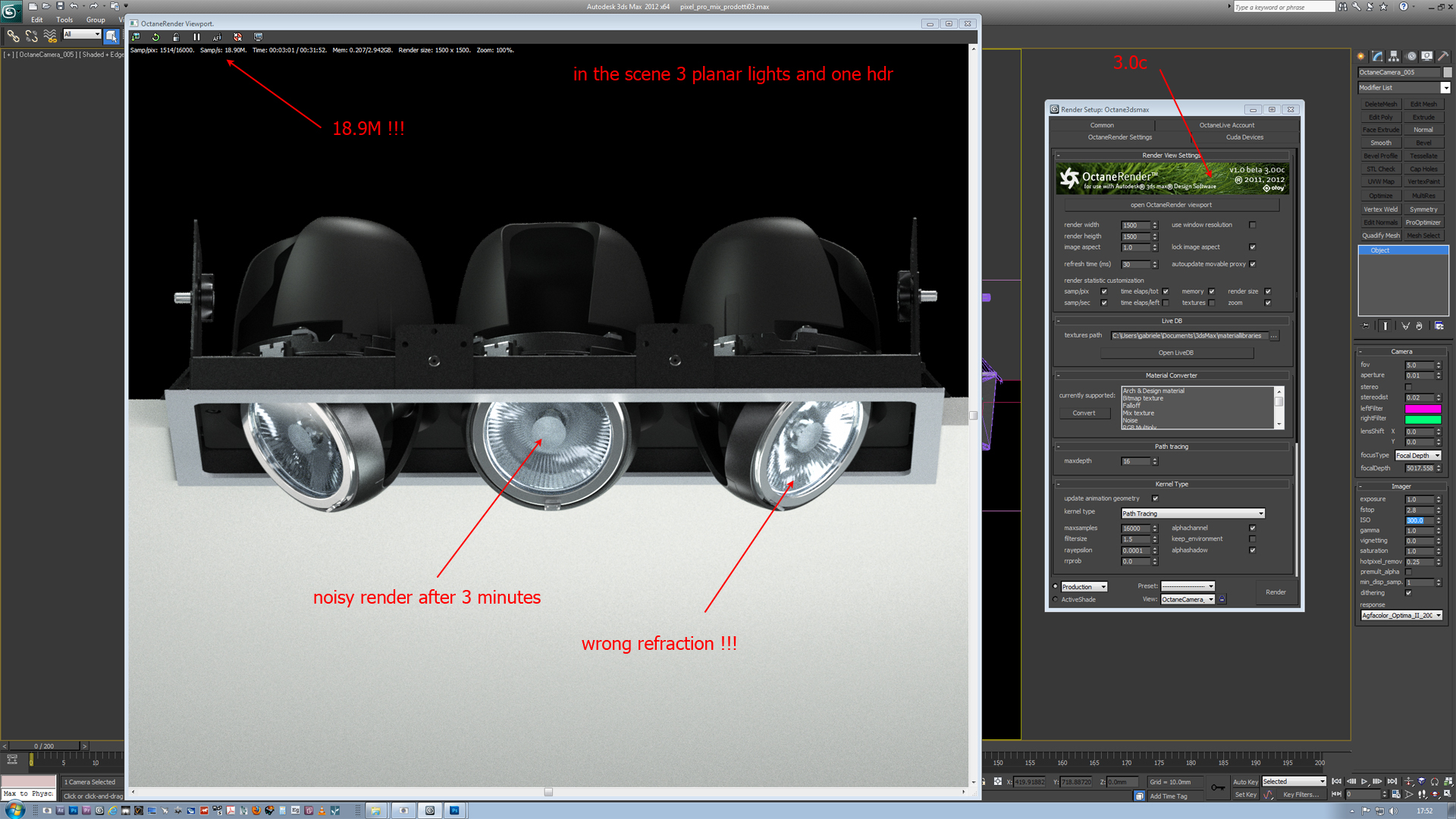The width and height of the screenshot is (1456, 819).
Task: Click the Select and Link chain icon
Action: click(x=13, y=36)
